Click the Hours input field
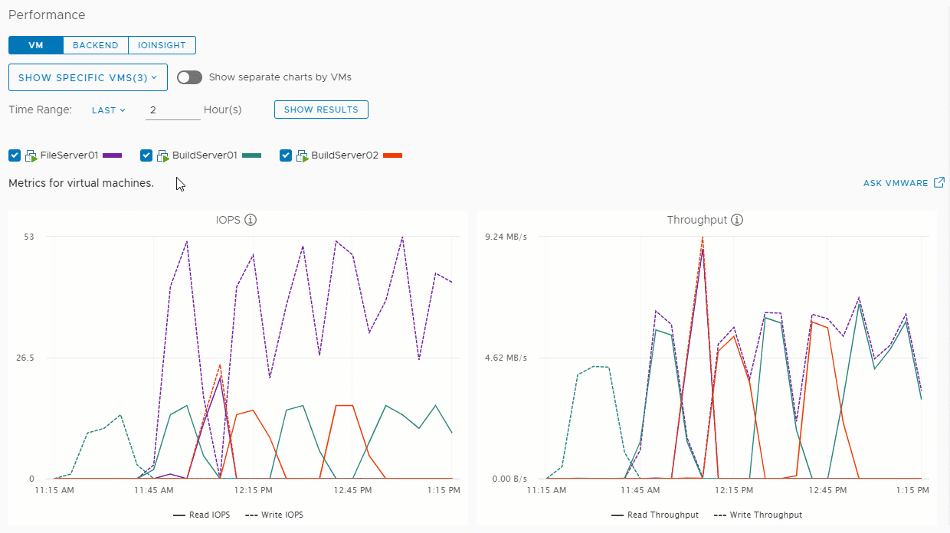The image size is (950, 533). coord(172,110)
